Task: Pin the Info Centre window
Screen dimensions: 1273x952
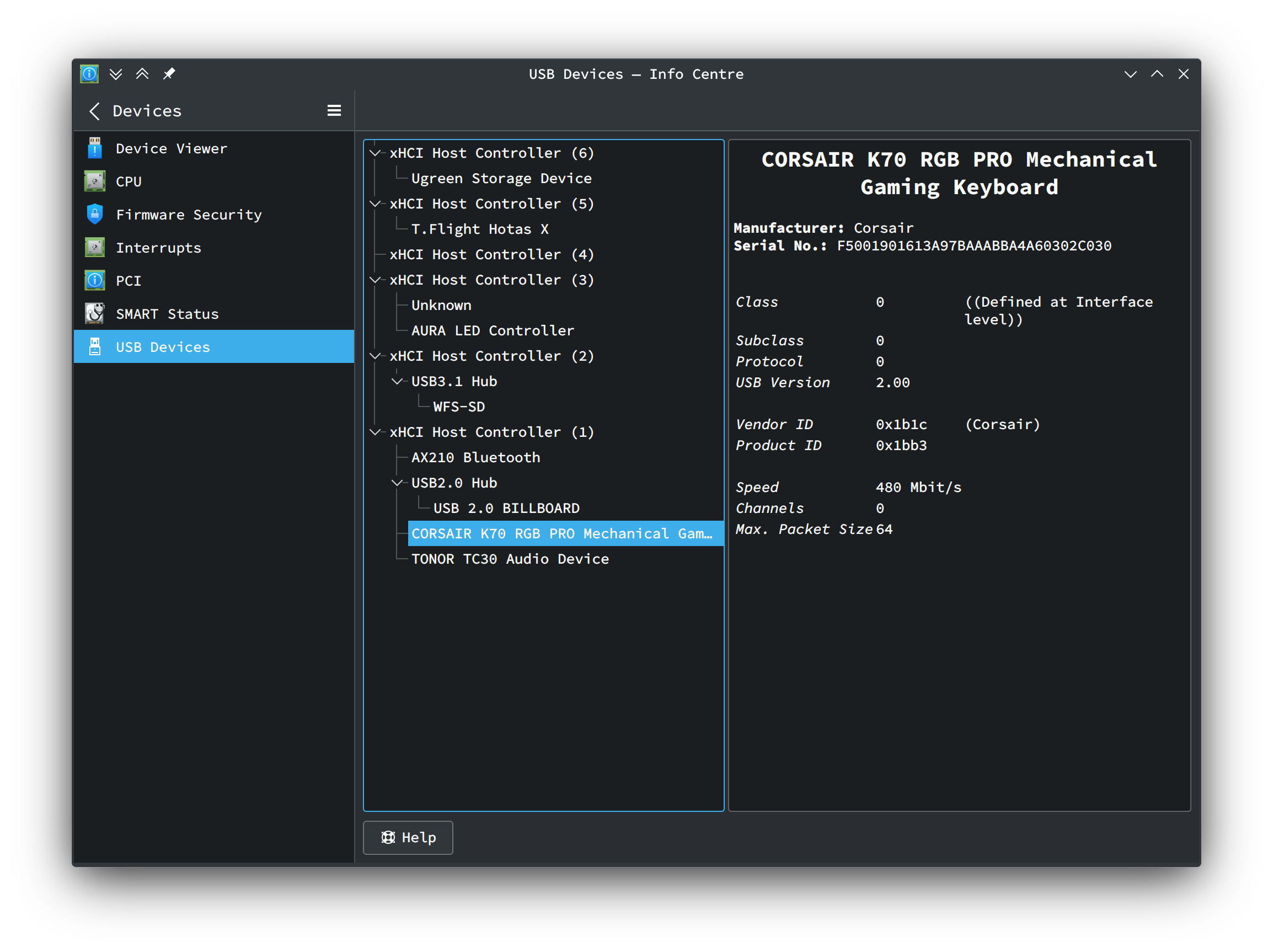Action: (169, 74)
